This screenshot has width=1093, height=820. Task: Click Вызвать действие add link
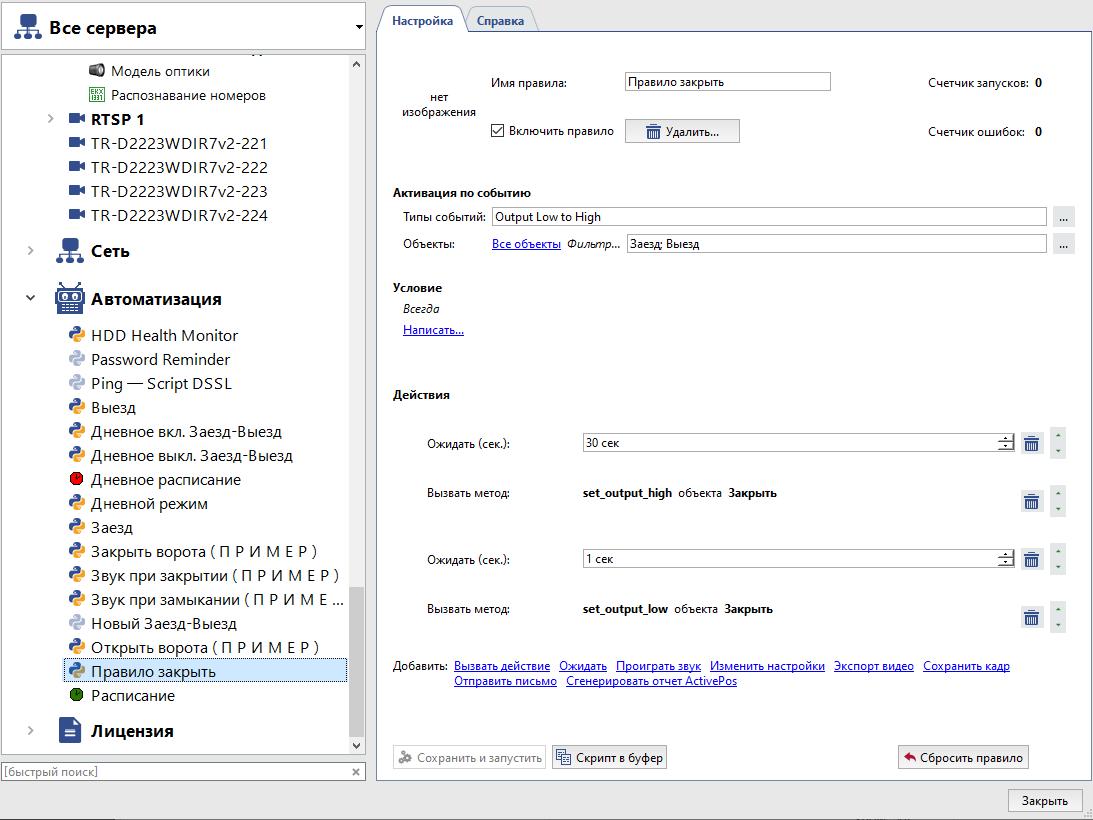pyautogui.click(x=502, y=666)
